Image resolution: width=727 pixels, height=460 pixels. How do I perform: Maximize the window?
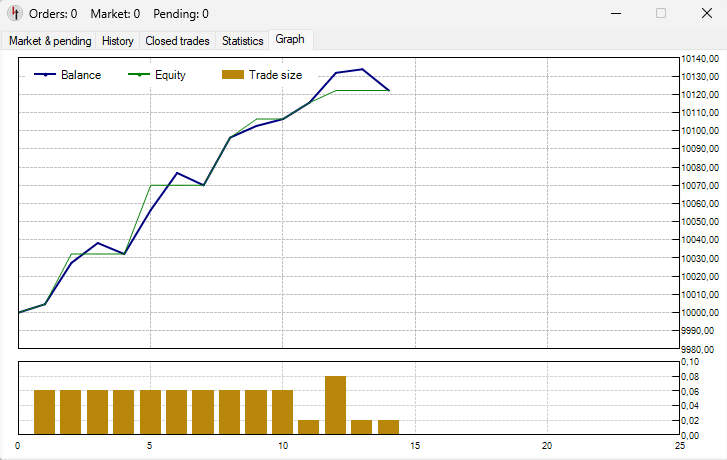tap(660, 14)
